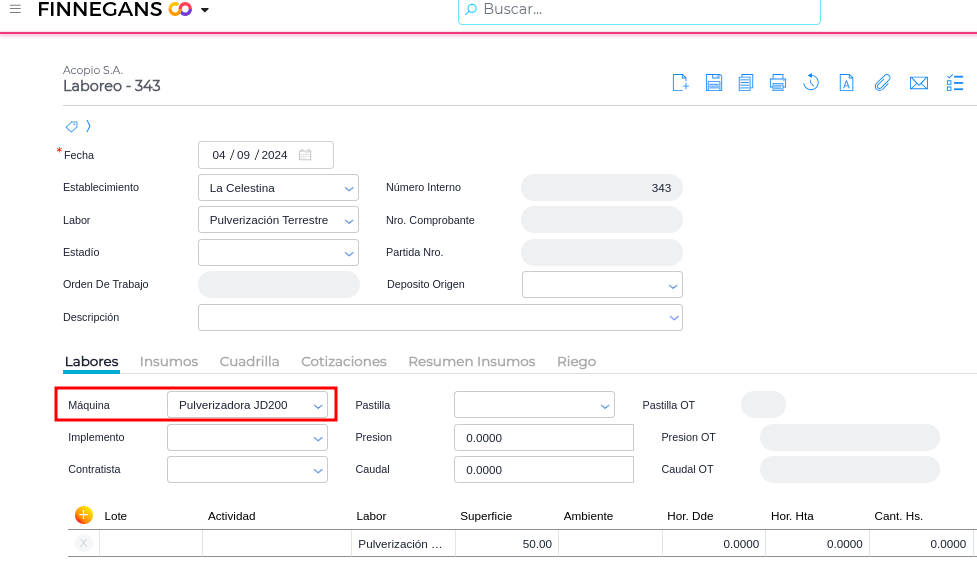Open the checklist icon in the toolbar

pyautogui.click(x=955, y=83)
